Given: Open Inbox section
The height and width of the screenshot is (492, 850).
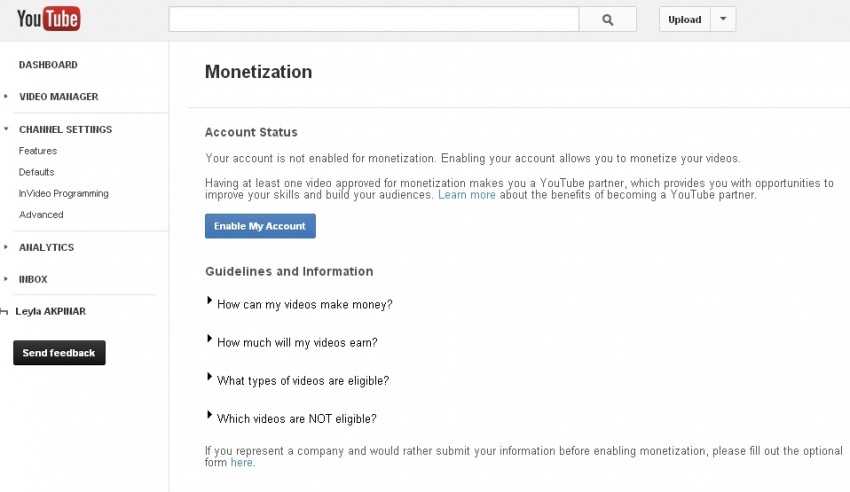Looking at the screenshot, I should click(33, 279).
